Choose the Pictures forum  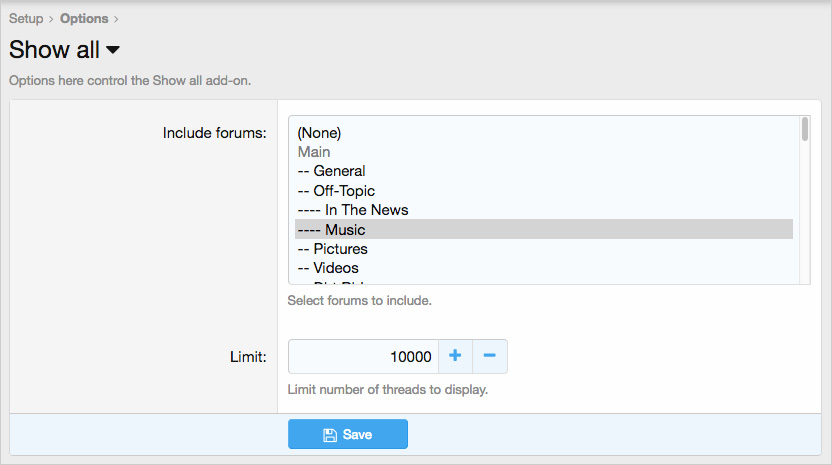pyautogui.click(x=333, y=249)
